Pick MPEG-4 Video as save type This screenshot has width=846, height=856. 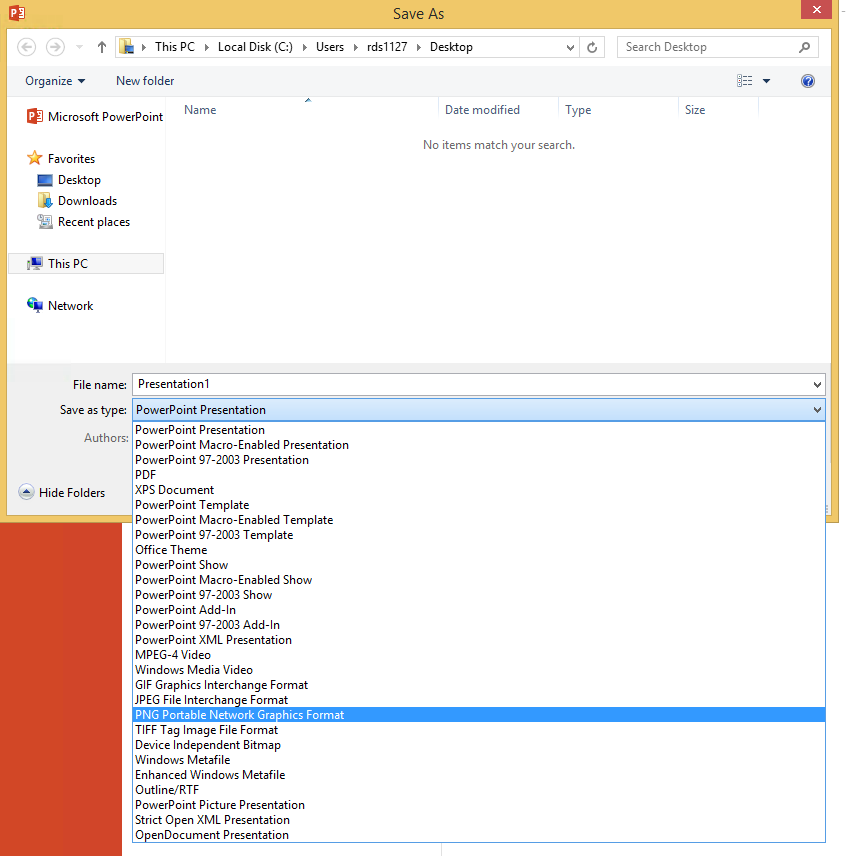(173, 655)
